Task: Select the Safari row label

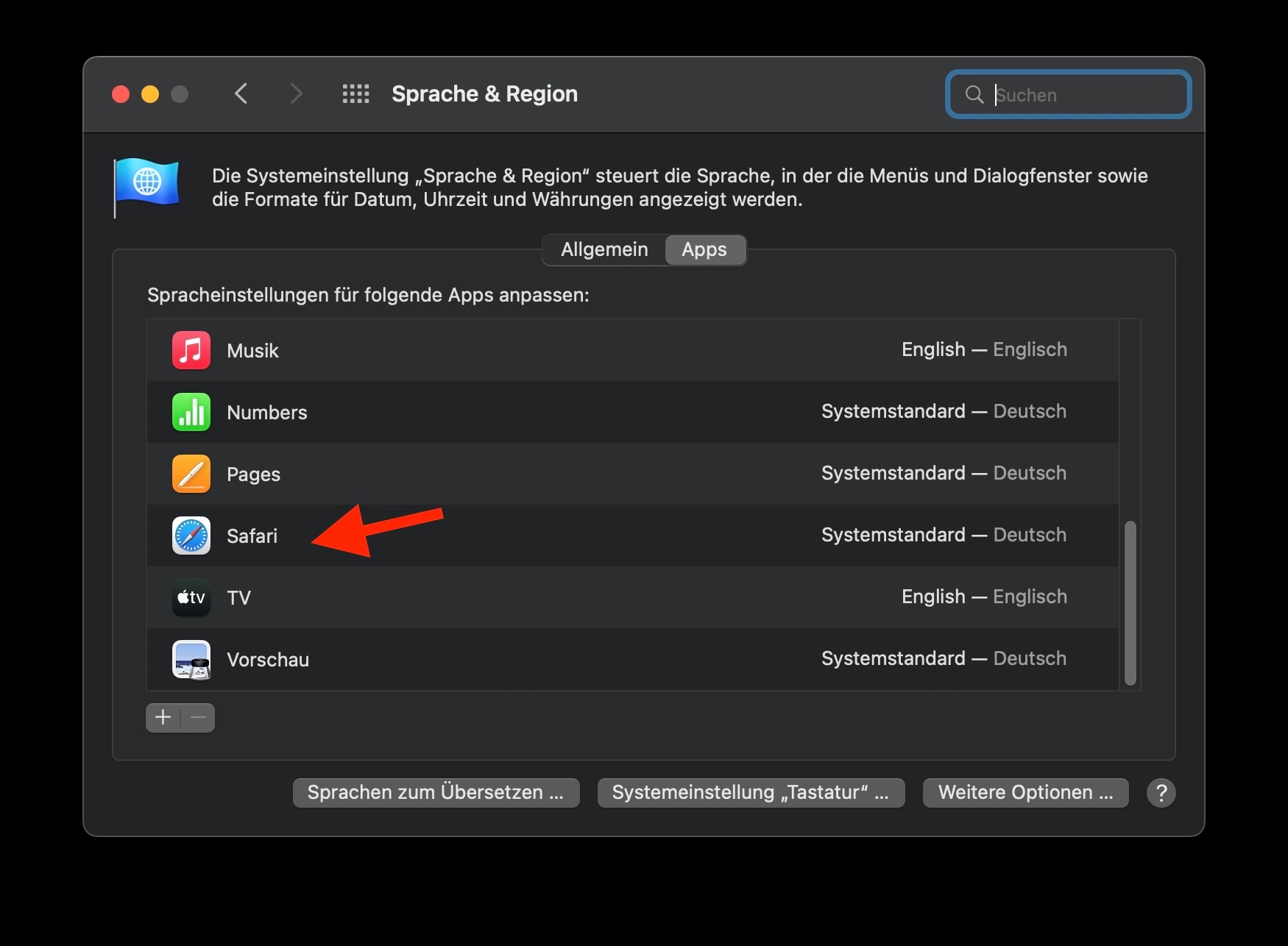Action: pos(252,536)
